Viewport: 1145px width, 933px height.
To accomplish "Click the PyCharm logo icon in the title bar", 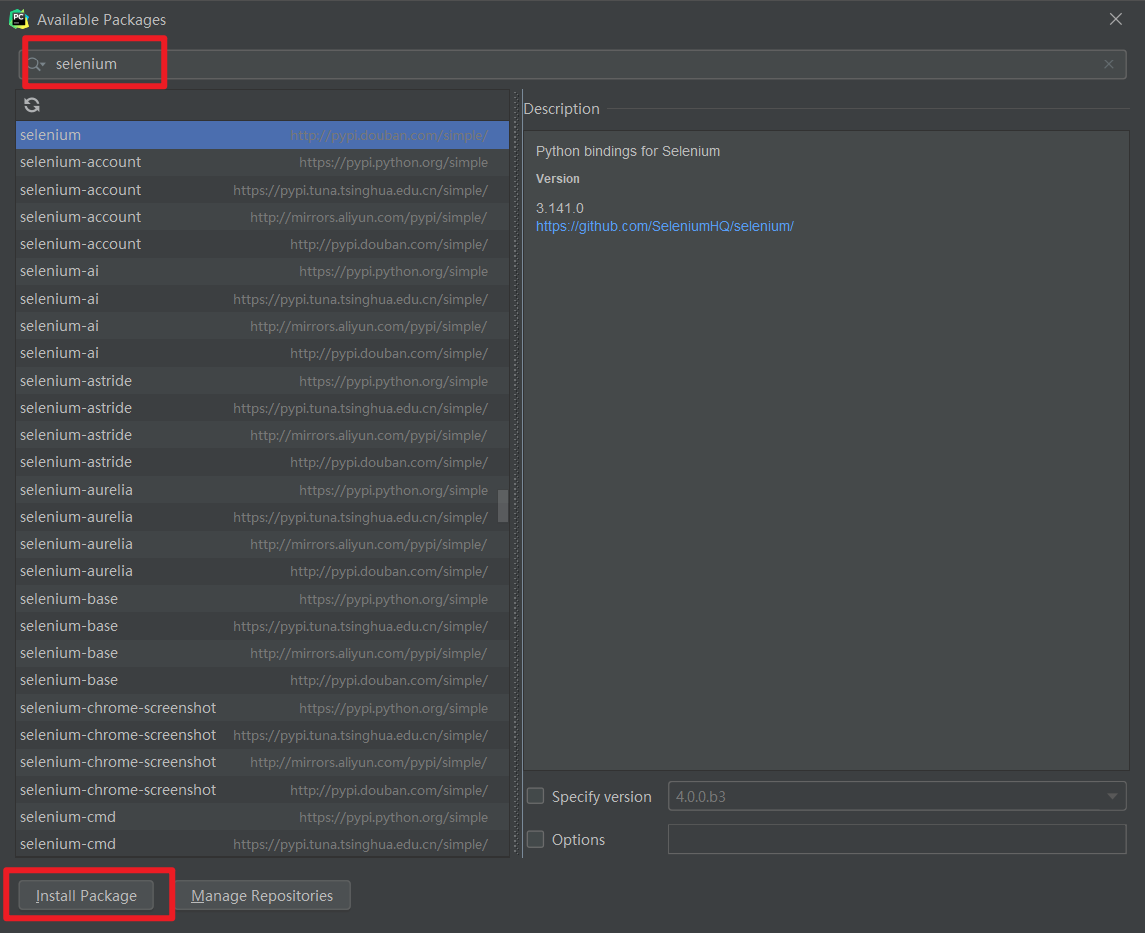I will pos(19,19).
